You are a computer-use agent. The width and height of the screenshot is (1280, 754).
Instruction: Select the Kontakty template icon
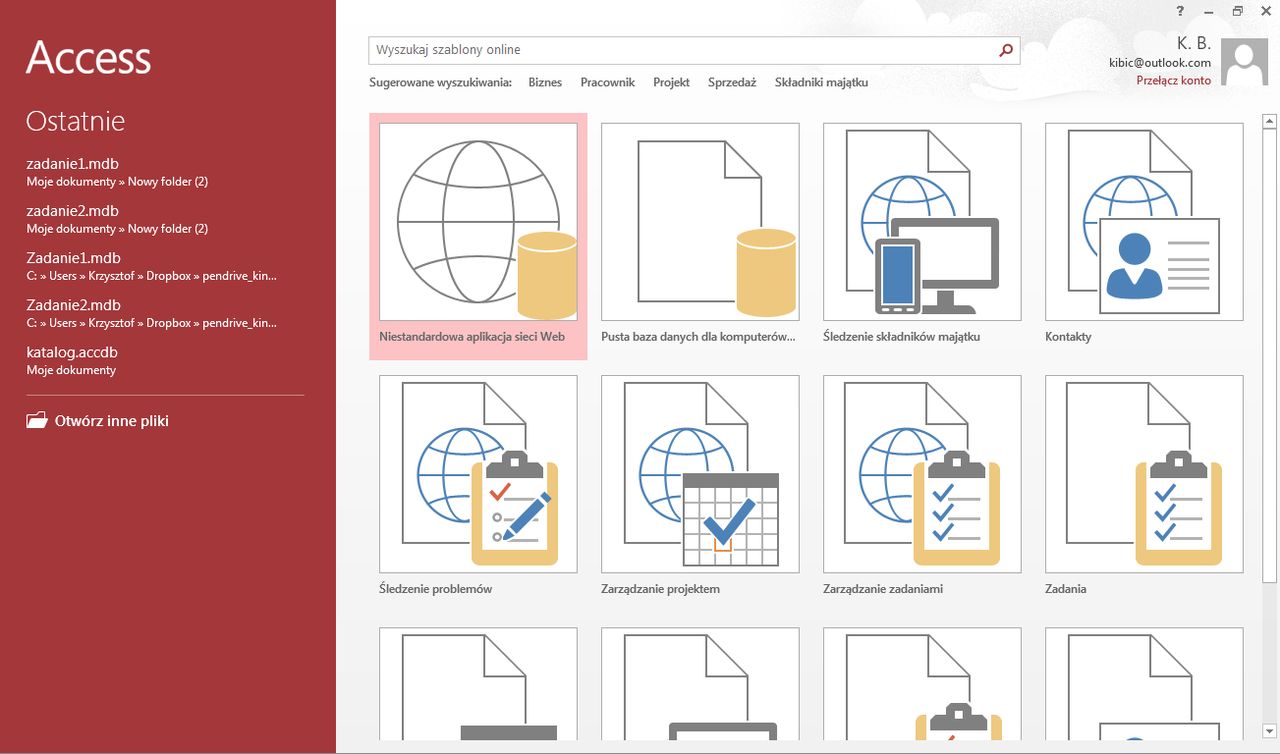pos(1144,221)
